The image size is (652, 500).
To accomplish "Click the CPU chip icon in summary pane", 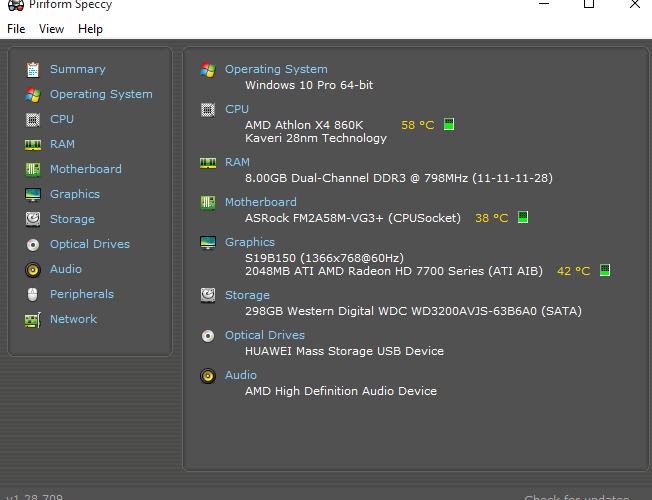I will [208, 110].
